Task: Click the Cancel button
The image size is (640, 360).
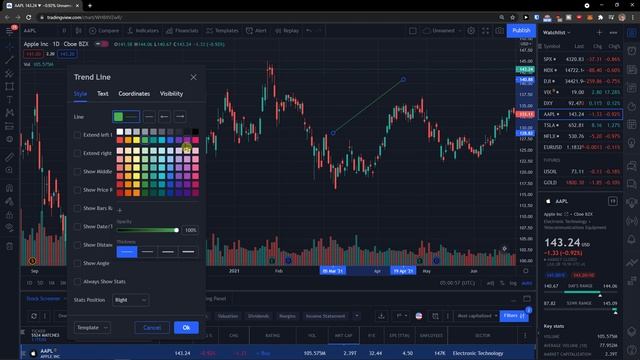Action: tap(152, 327)
